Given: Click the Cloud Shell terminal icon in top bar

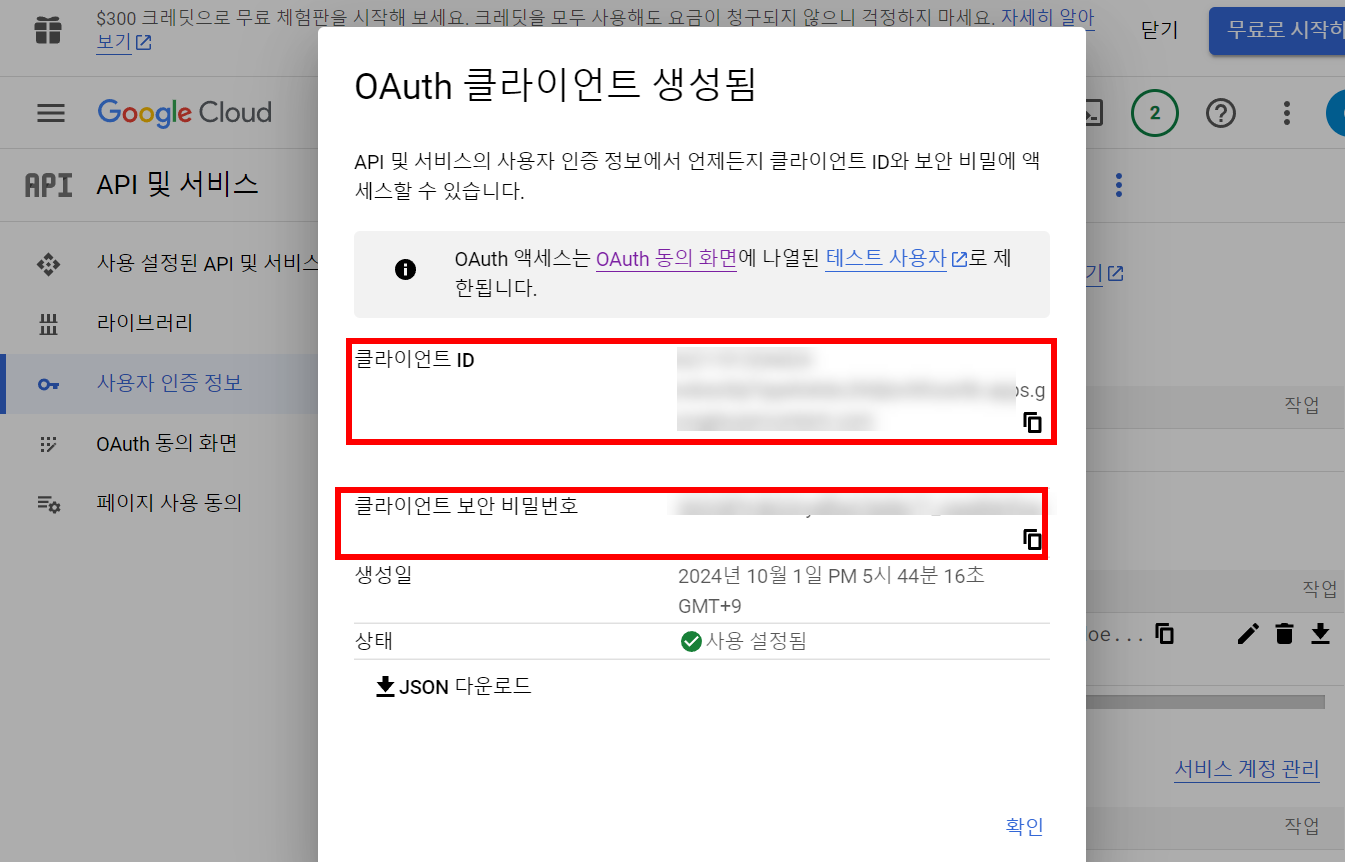Looking at the screenshot, I should click(1094, 113).
